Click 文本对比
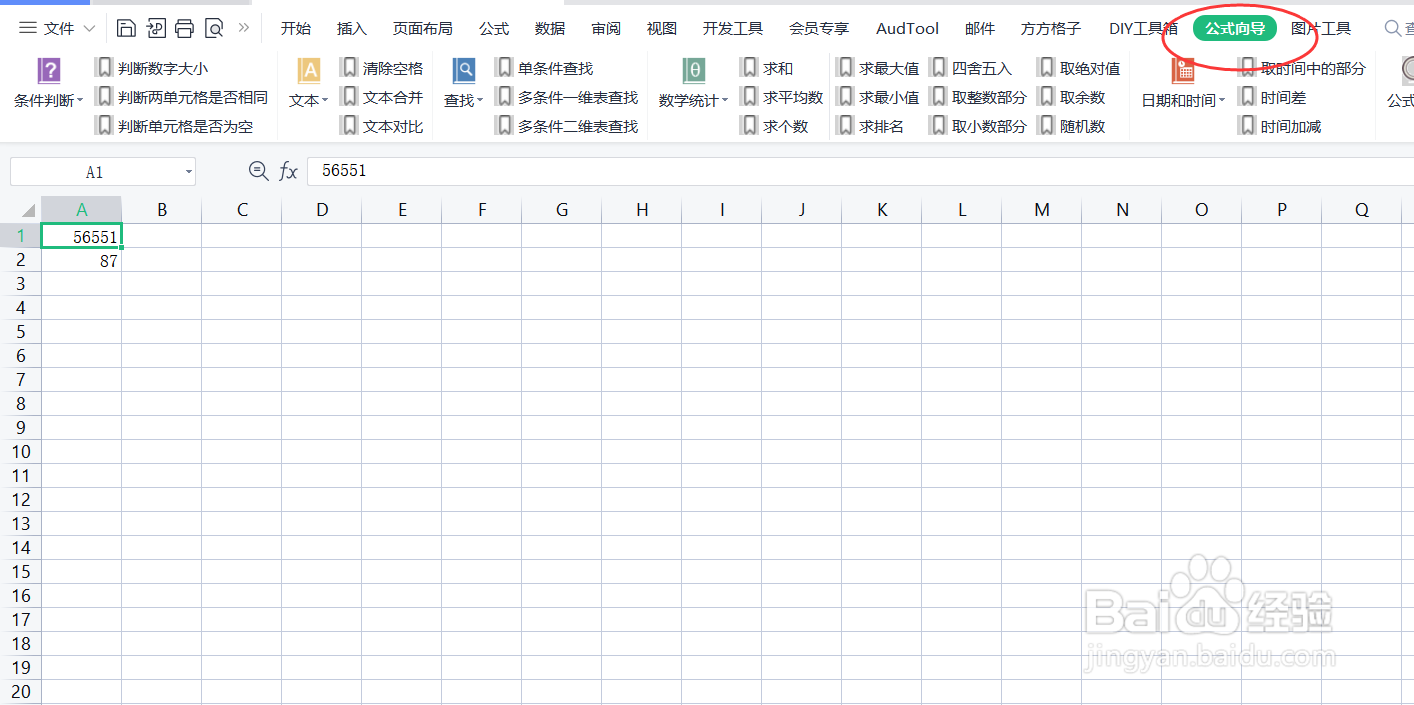The height and width of the screenshot is (705, 1414). 382,126
